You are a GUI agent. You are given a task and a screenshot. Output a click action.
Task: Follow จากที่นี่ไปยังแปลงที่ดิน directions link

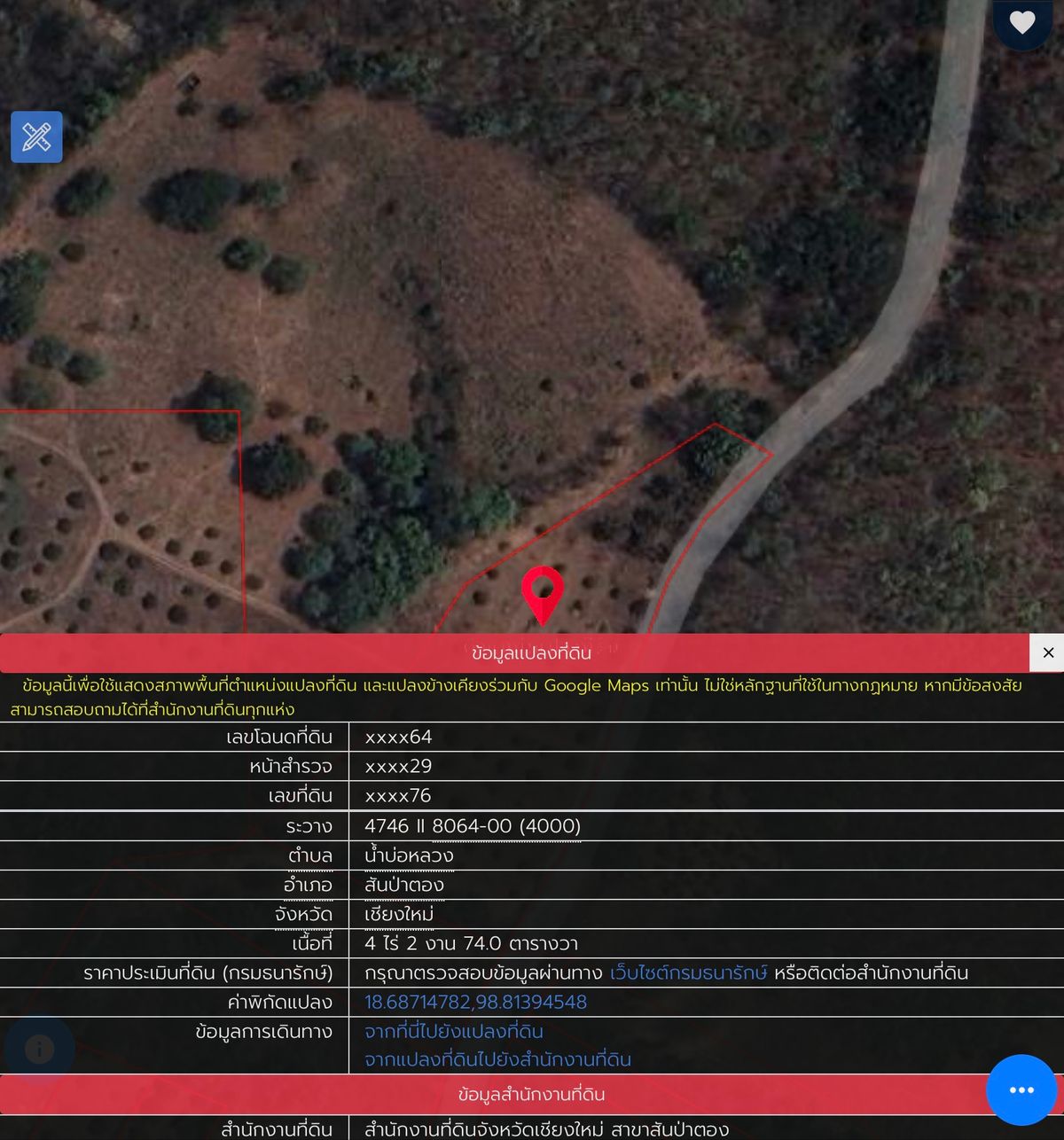pos(454,1032)
